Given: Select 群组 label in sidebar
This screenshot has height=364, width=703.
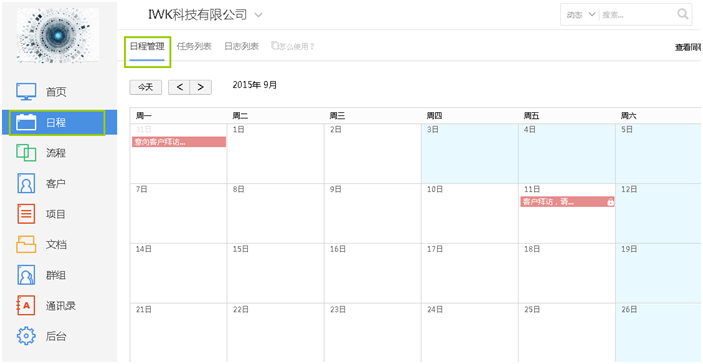Looking at the screenshot, I should [56, 275].
